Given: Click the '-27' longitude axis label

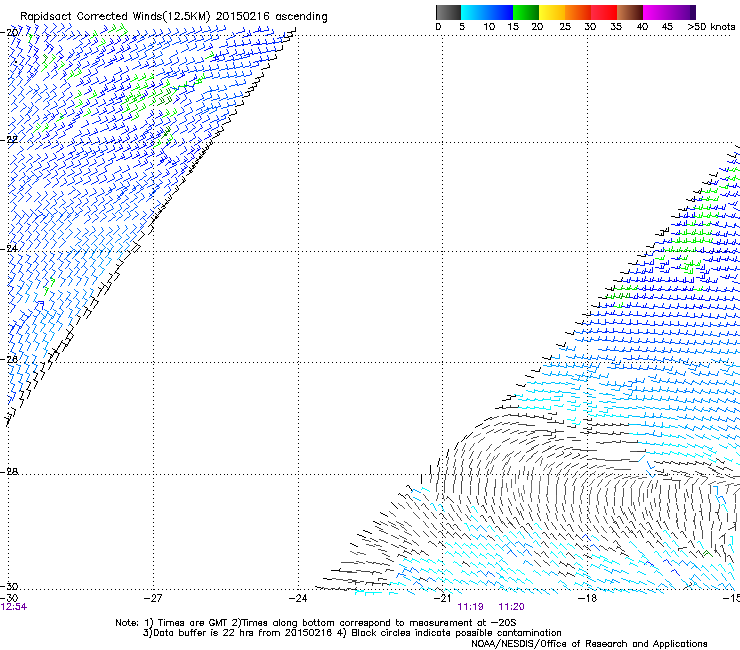Looking at the screenshot, I should click(153, 598).
